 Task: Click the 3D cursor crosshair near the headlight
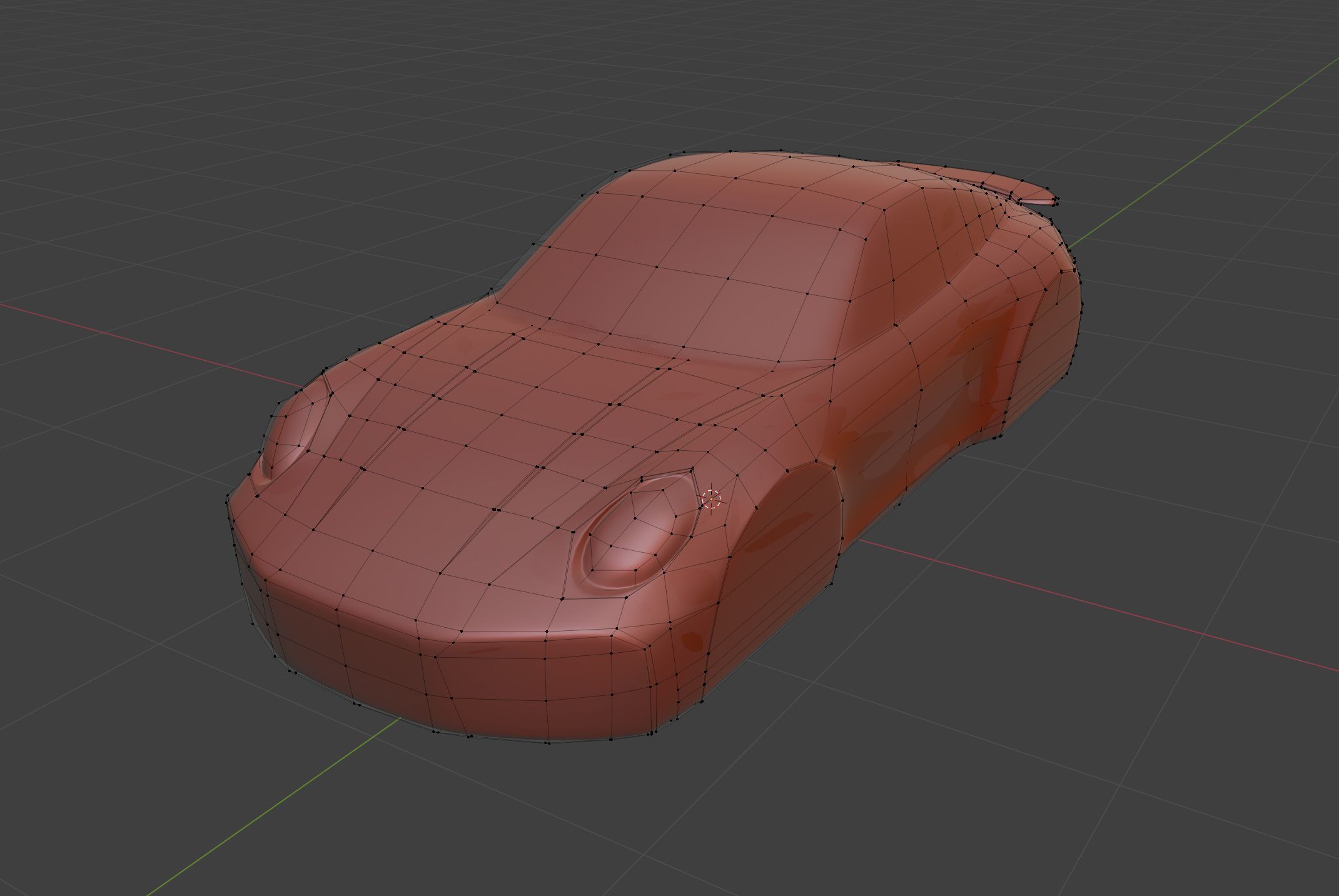(711, 499)
